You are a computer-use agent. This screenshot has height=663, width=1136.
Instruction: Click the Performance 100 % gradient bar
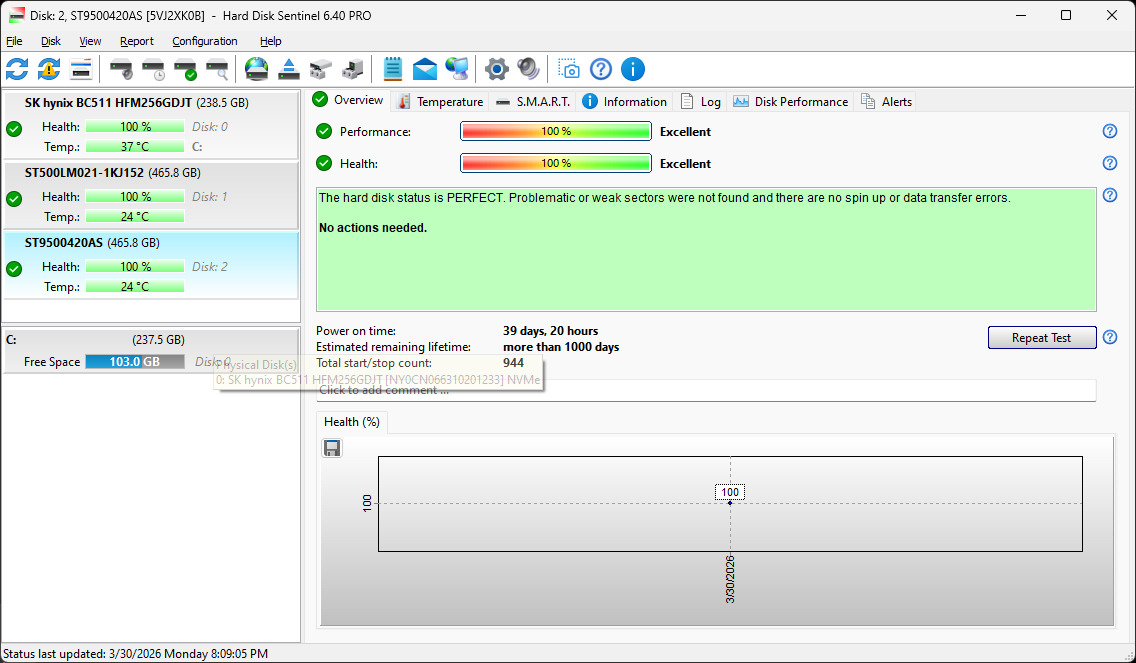(556, 131)
